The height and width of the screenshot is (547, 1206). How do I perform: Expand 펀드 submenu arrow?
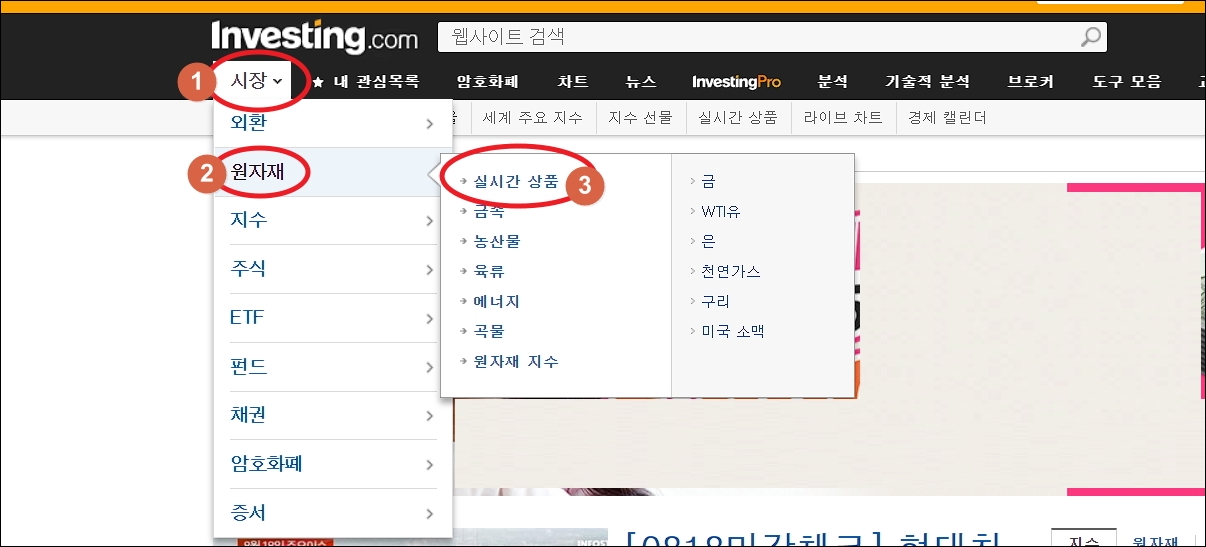[x=430, y=367]
